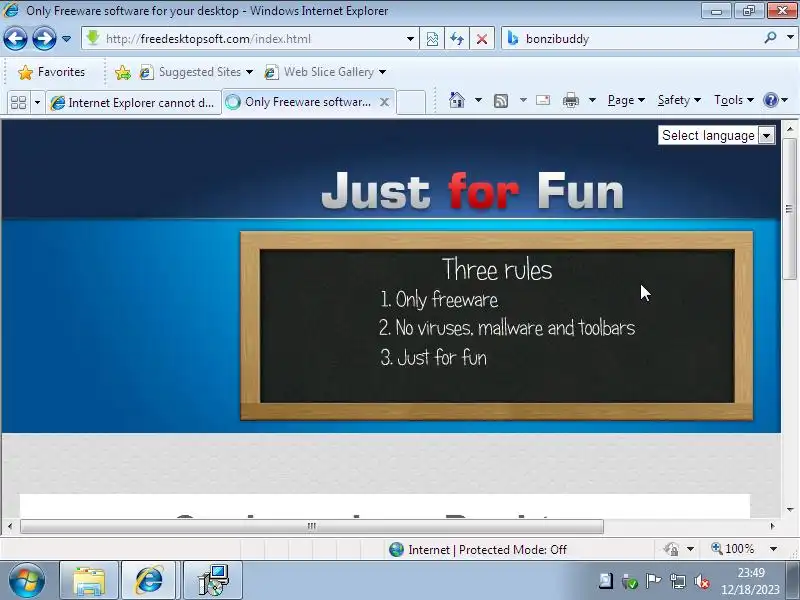Open Windows Explorer from the taskbar
Image resolution: width=800 pixels, height=600 pixels.
pos(89,580)
